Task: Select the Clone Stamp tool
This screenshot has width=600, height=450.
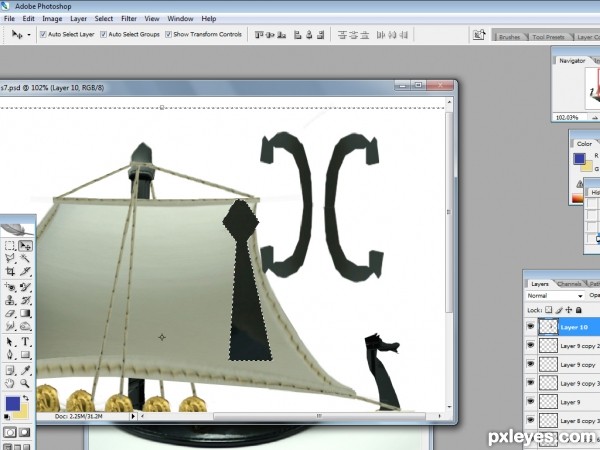Action: tap(10, 300)
